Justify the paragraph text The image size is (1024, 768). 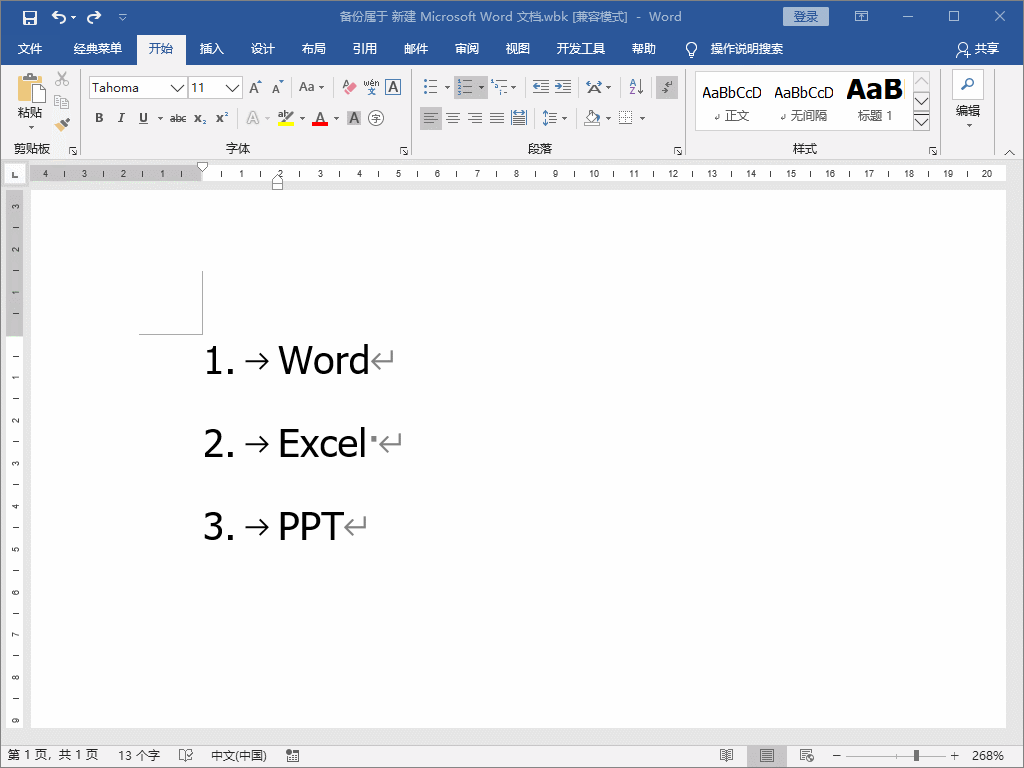click(497, 118)
